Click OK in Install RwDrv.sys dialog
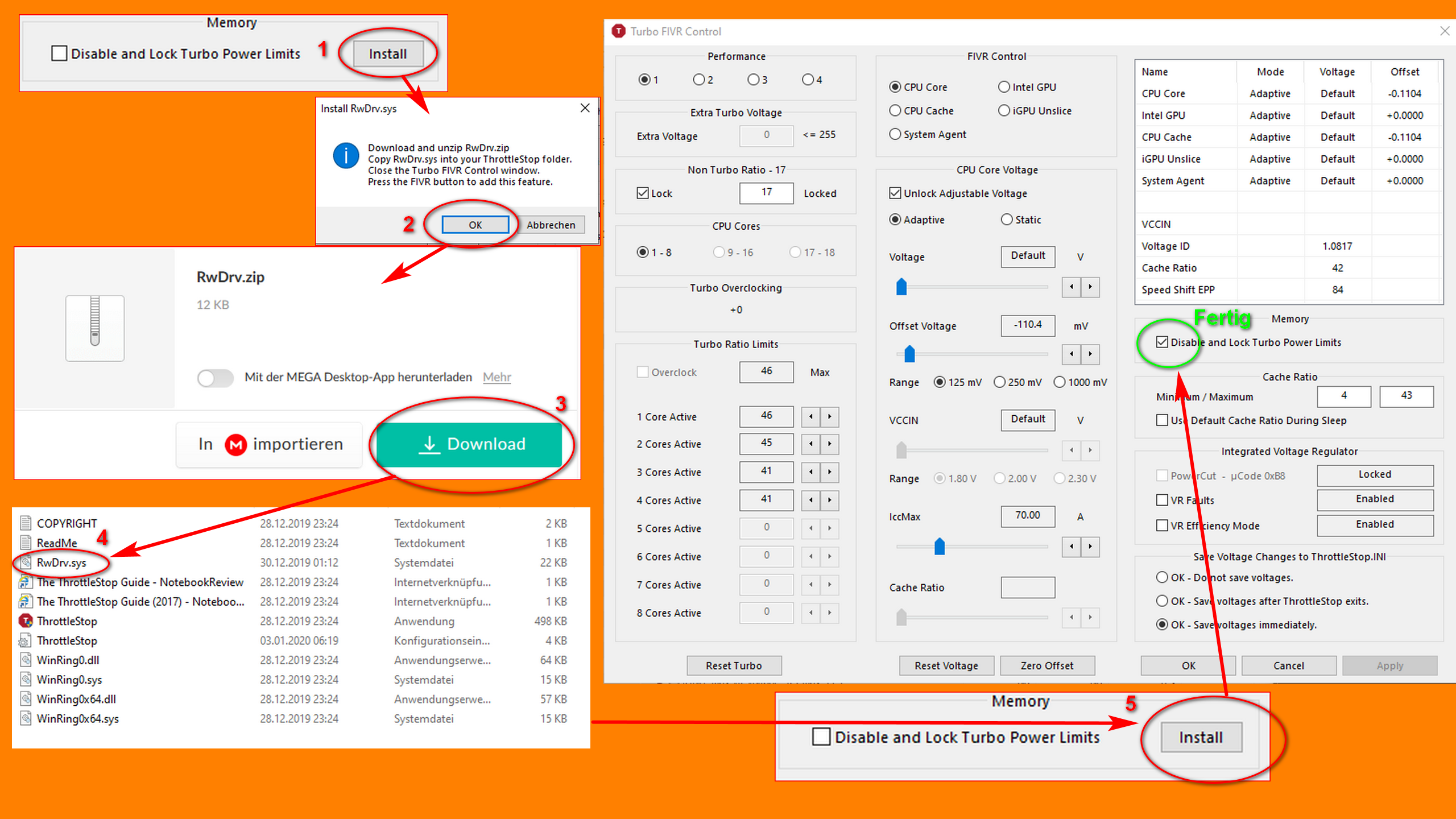The image size is (1456, 819). tap(475, 225)
